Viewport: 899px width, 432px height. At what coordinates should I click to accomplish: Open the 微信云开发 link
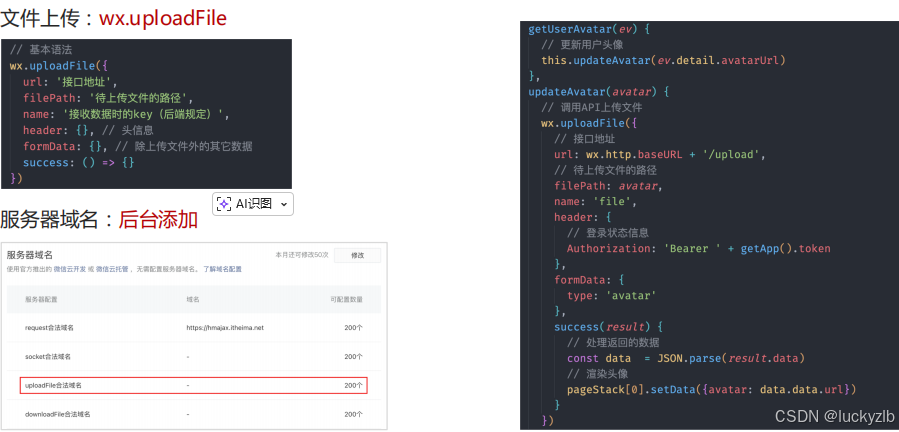[x=69, y=268]
